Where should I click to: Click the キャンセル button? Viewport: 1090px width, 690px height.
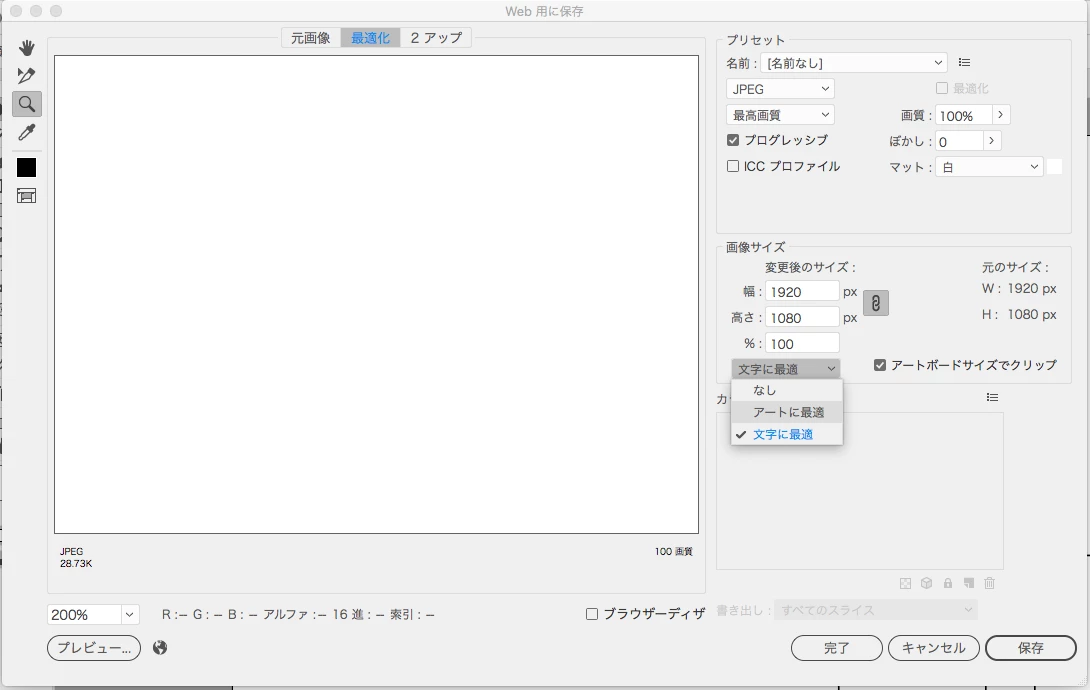point(934,648)
